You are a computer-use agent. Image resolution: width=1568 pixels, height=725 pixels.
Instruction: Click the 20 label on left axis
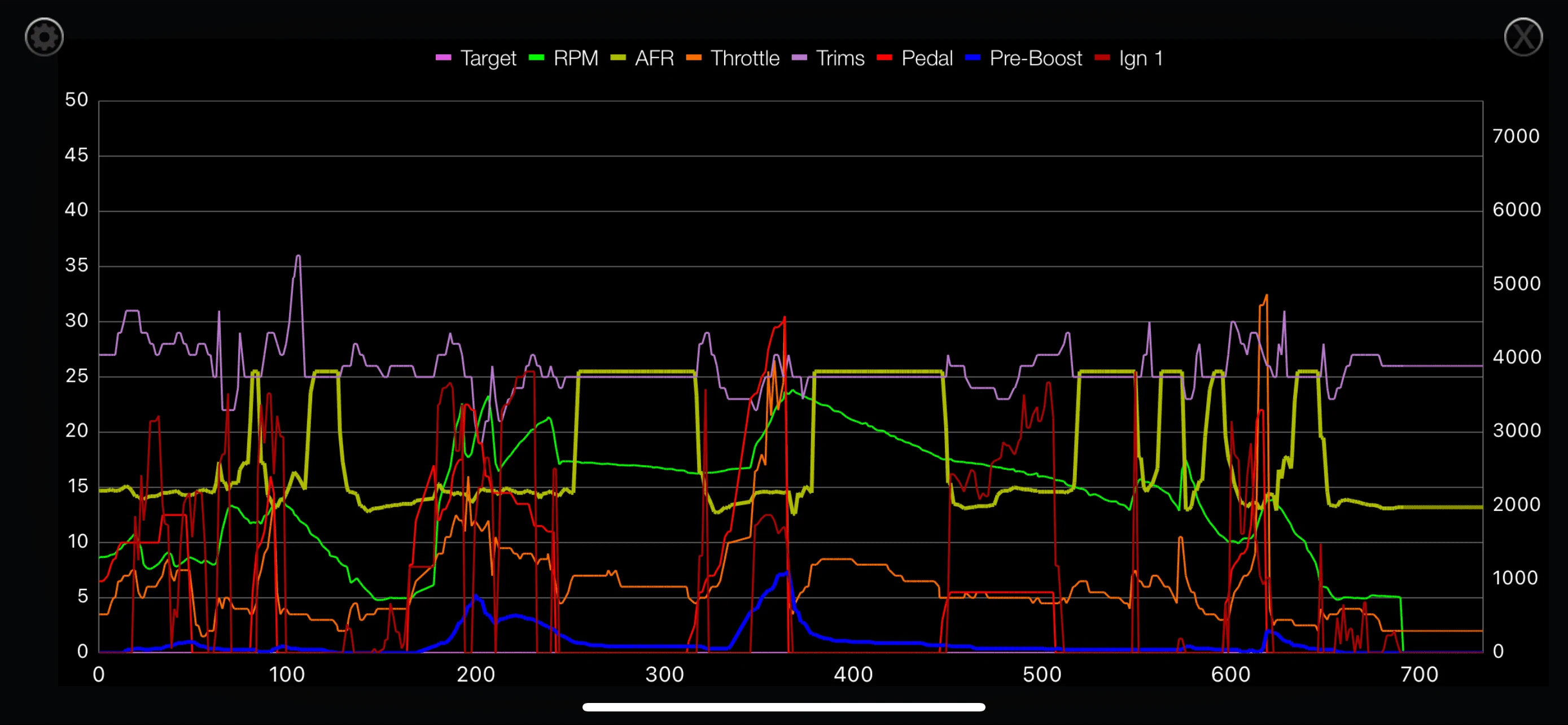click(x=77, y=431)
